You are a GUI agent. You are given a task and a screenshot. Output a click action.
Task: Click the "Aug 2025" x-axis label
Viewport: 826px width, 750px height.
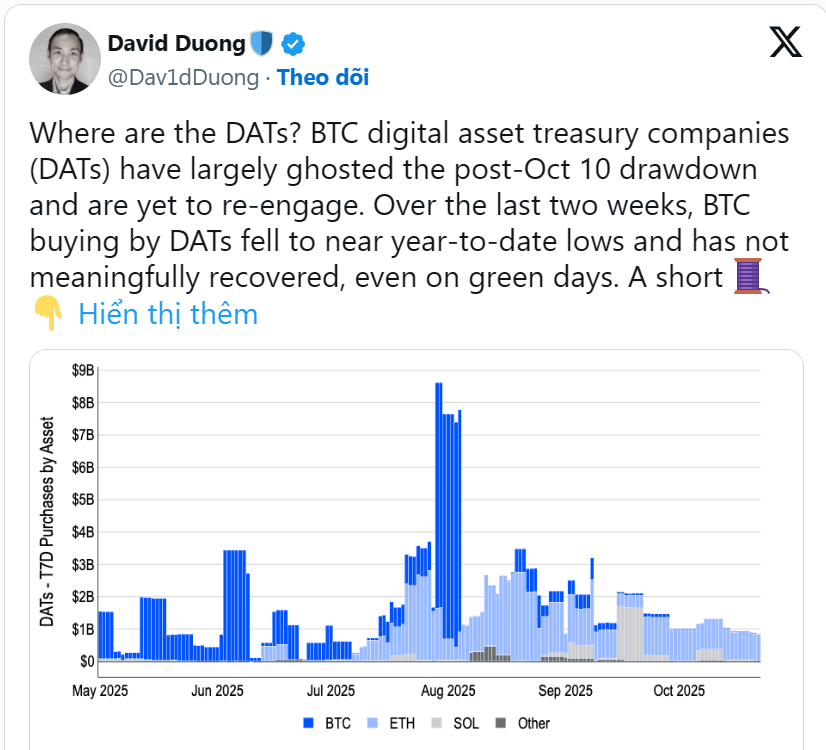pos(447,691)
